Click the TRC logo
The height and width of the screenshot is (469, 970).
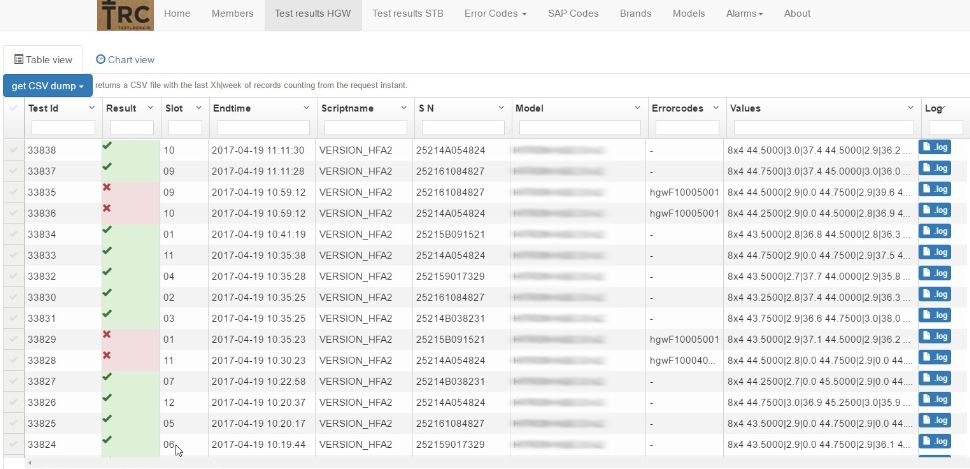[x=126, y=15]
